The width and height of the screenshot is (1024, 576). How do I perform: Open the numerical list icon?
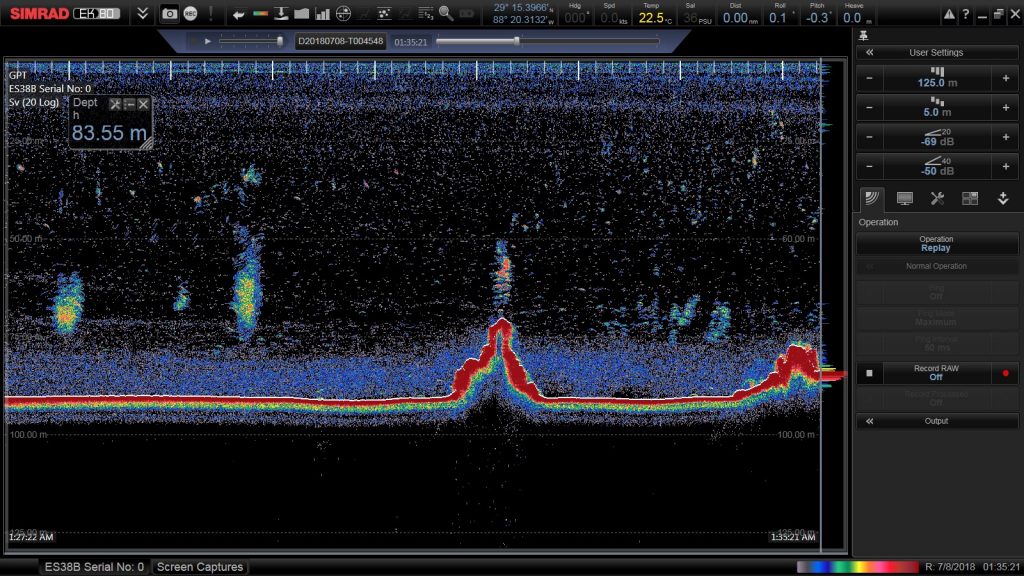pyautogui.click(x=425, y=14)
